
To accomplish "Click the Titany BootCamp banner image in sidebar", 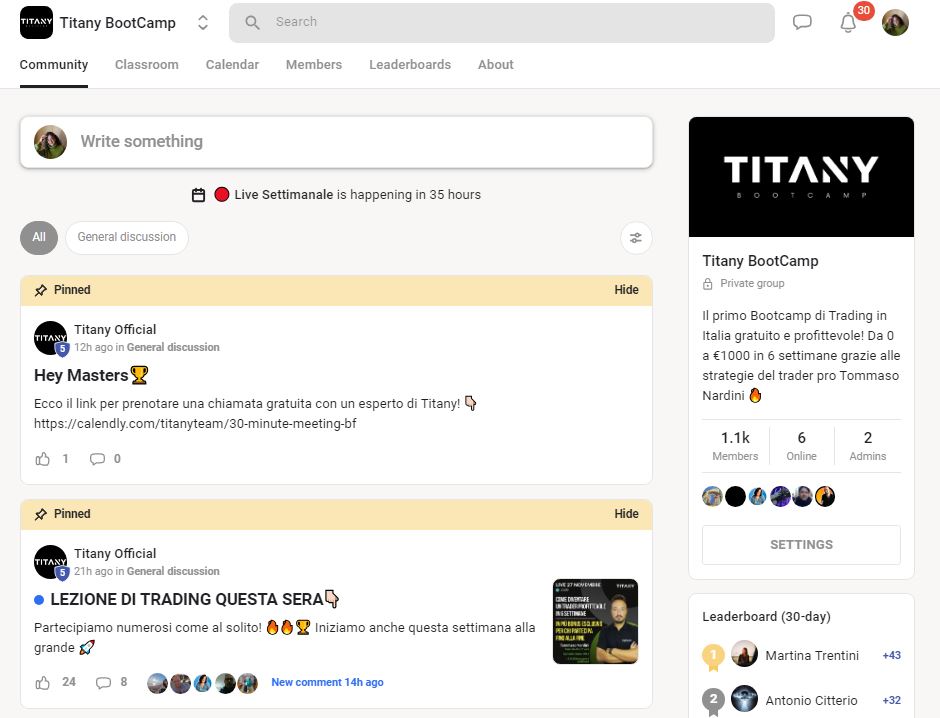I will (x=802, y=177).
